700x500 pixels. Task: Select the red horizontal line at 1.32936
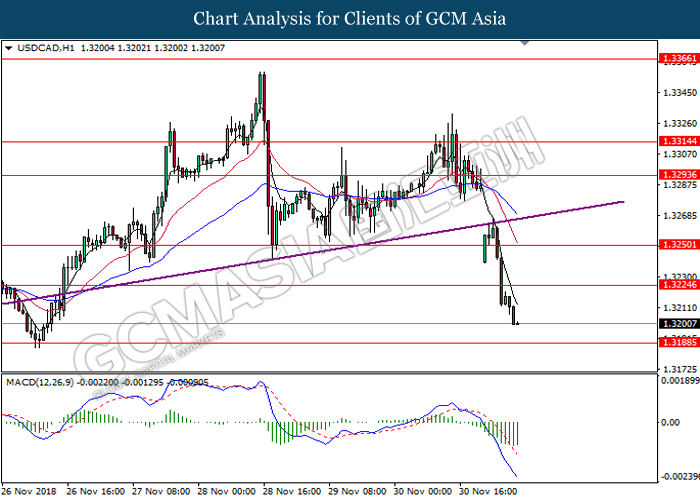(x=329, y=175)
